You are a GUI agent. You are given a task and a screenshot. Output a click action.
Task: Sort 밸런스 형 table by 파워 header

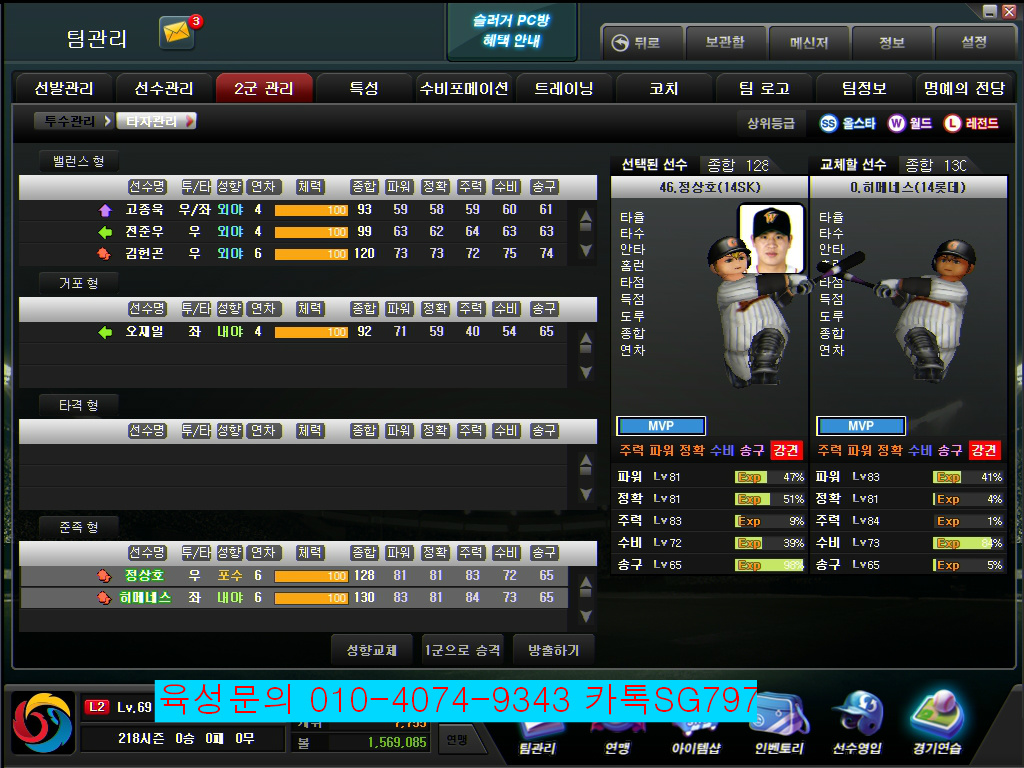[x=400, y=187]
